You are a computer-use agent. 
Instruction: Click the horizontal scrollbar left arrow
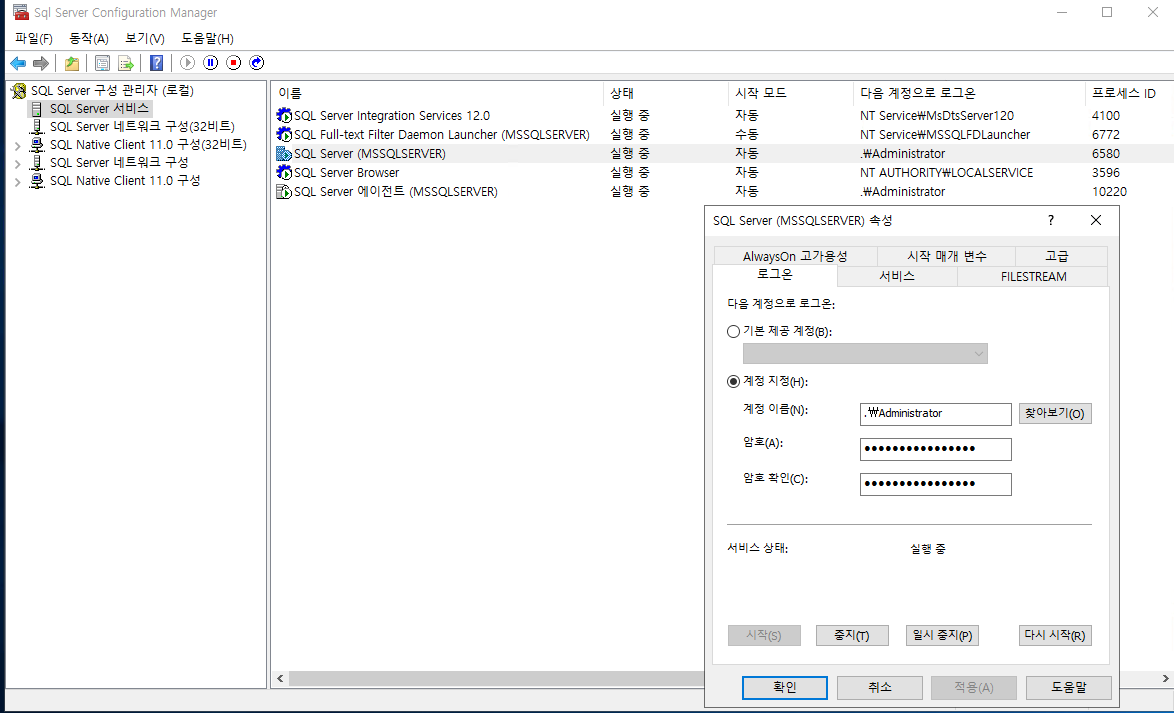point(280,679)
